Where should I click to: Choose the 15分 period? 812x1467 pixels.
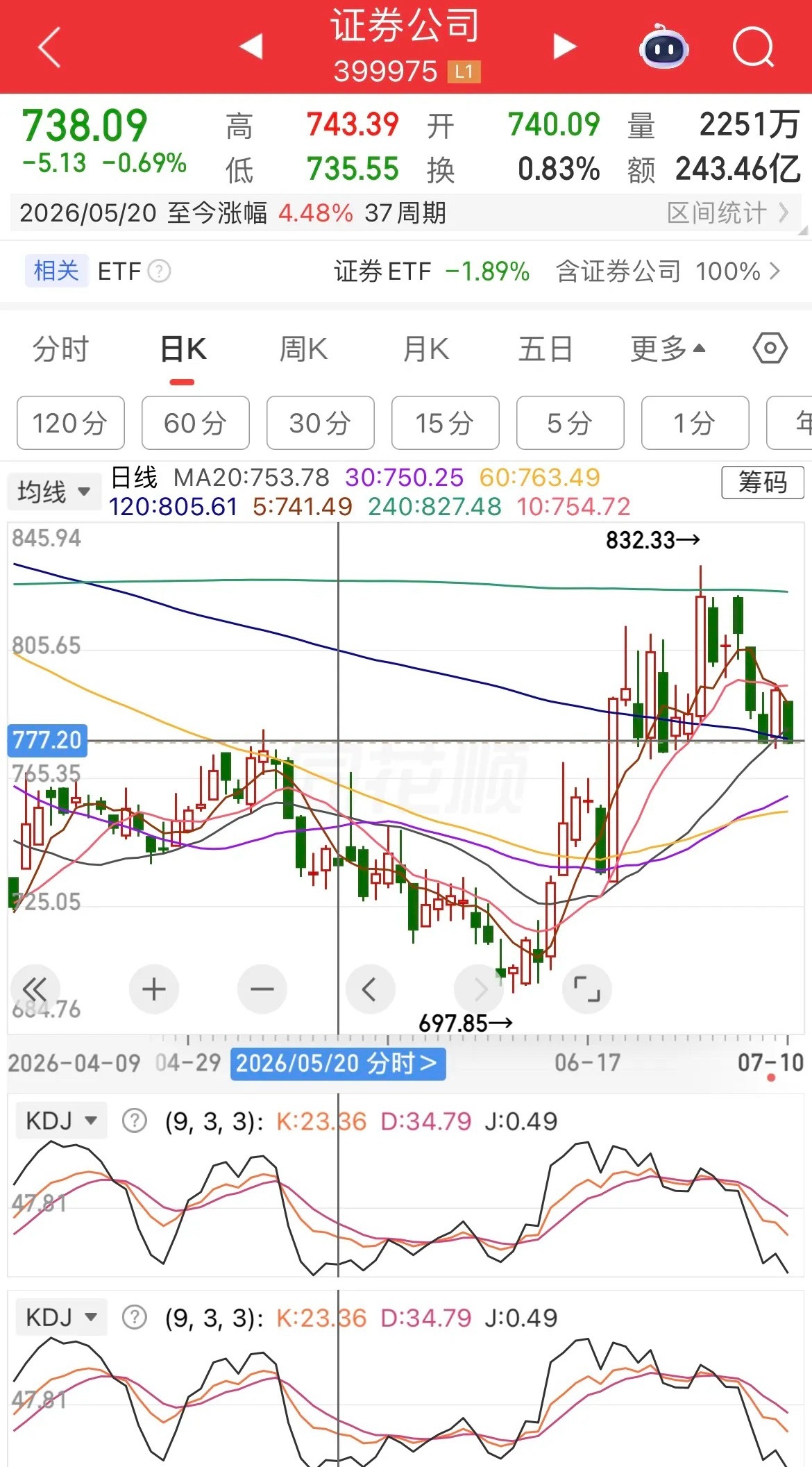pyautogui.click(x=446, y=423)
